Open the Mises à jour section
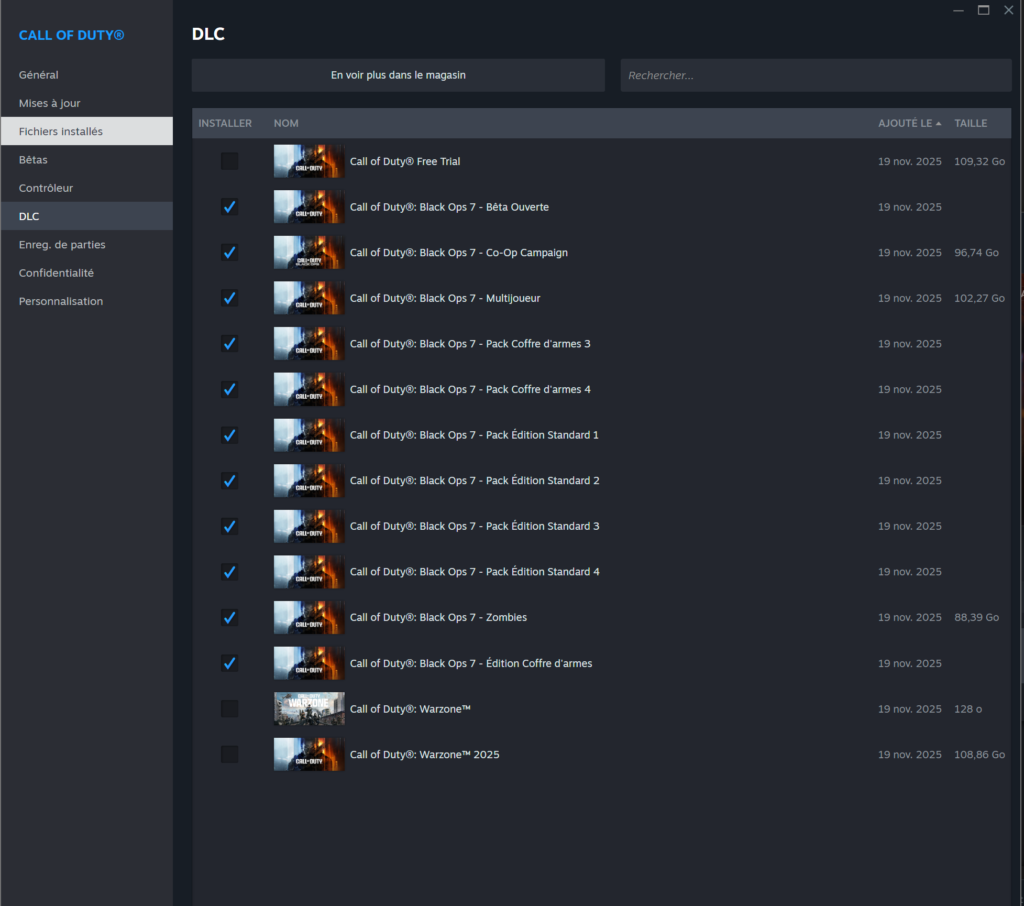This screenshot has width=1024, height=906. coord(50,103)
